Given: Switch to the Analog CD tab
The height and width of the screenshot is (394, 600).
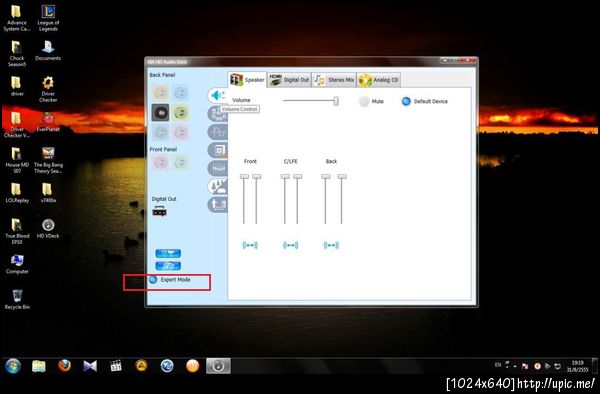Looking at the screenshot, I should click(x=379, y=80).
